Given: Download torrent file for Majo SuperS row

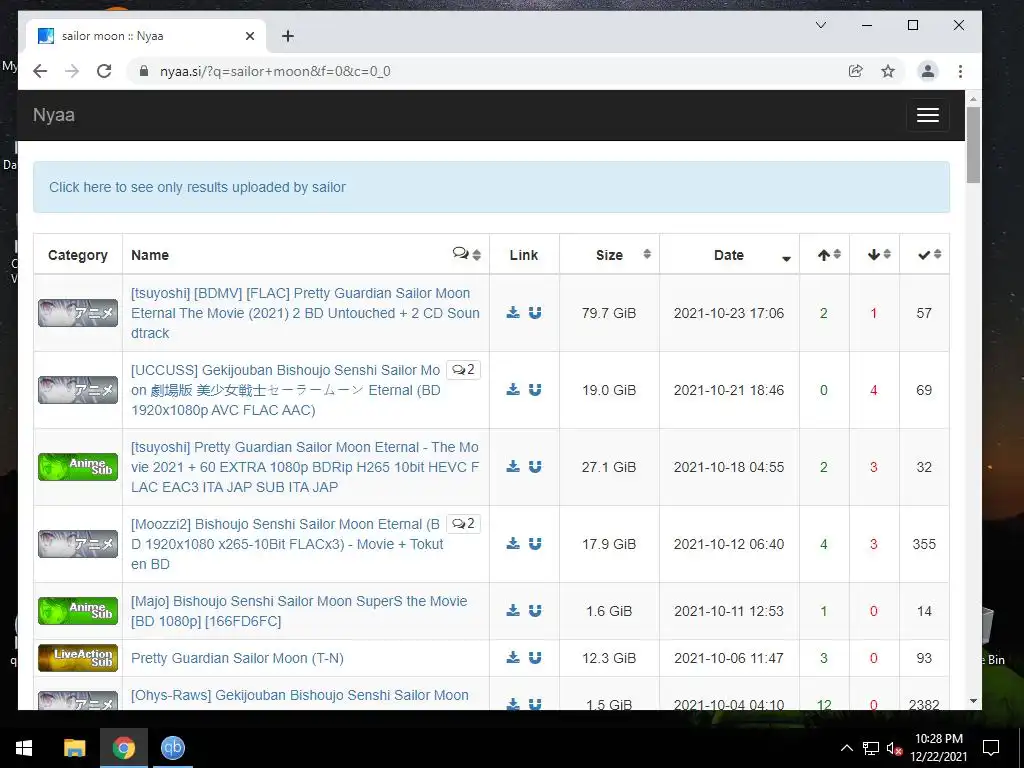Looking at the screenshot, I should point(513,611).
